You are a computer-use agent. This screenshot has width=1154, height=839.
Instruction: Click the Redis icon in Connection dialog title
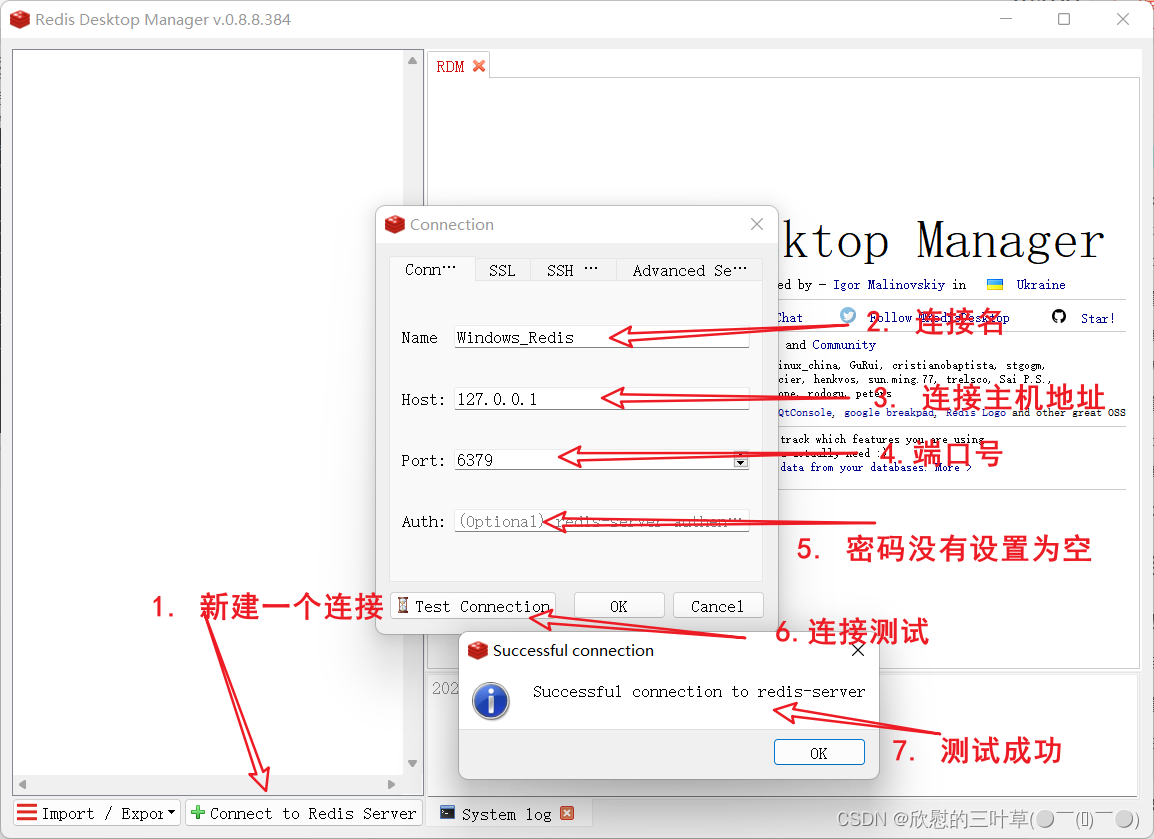pos(394,224)
